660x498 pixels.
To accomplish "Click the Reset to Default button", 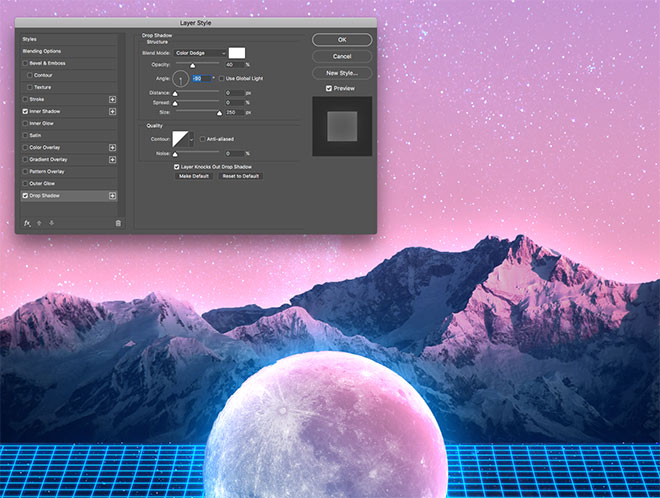I will point(241,176).
